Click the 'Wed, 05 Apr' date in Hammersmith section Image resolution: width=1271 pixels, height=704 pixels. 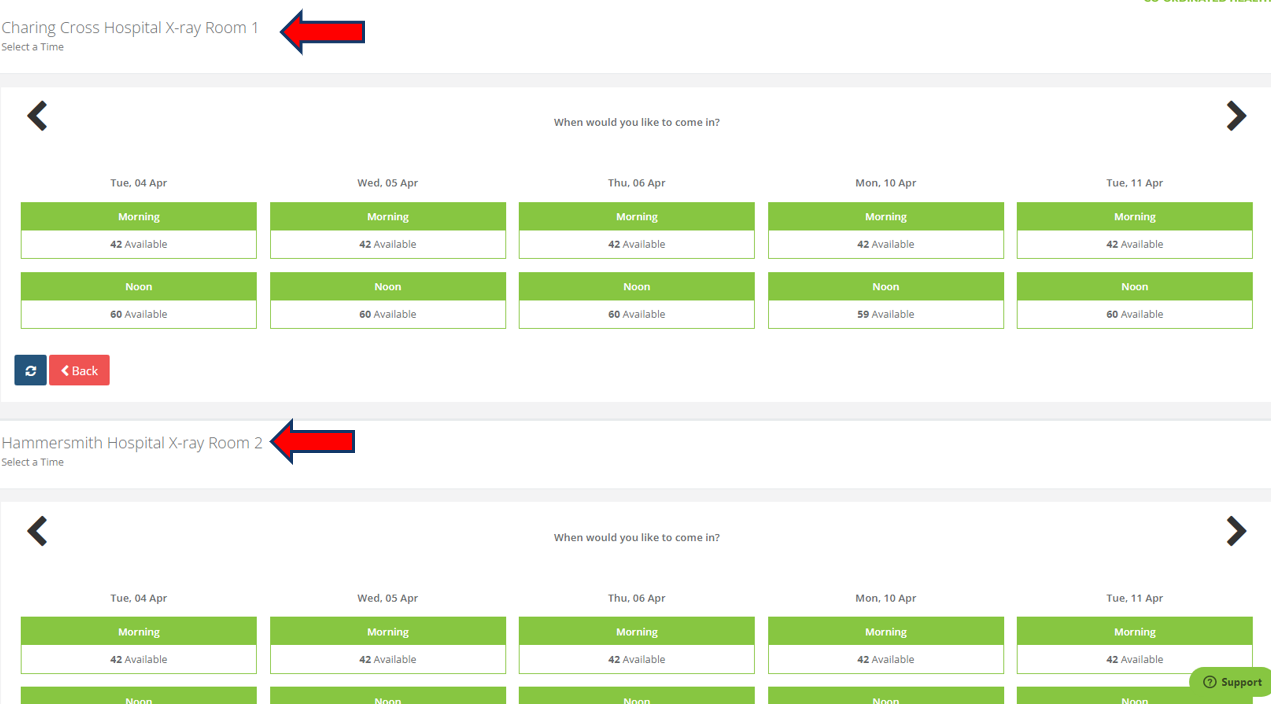[x=388, y=598]
